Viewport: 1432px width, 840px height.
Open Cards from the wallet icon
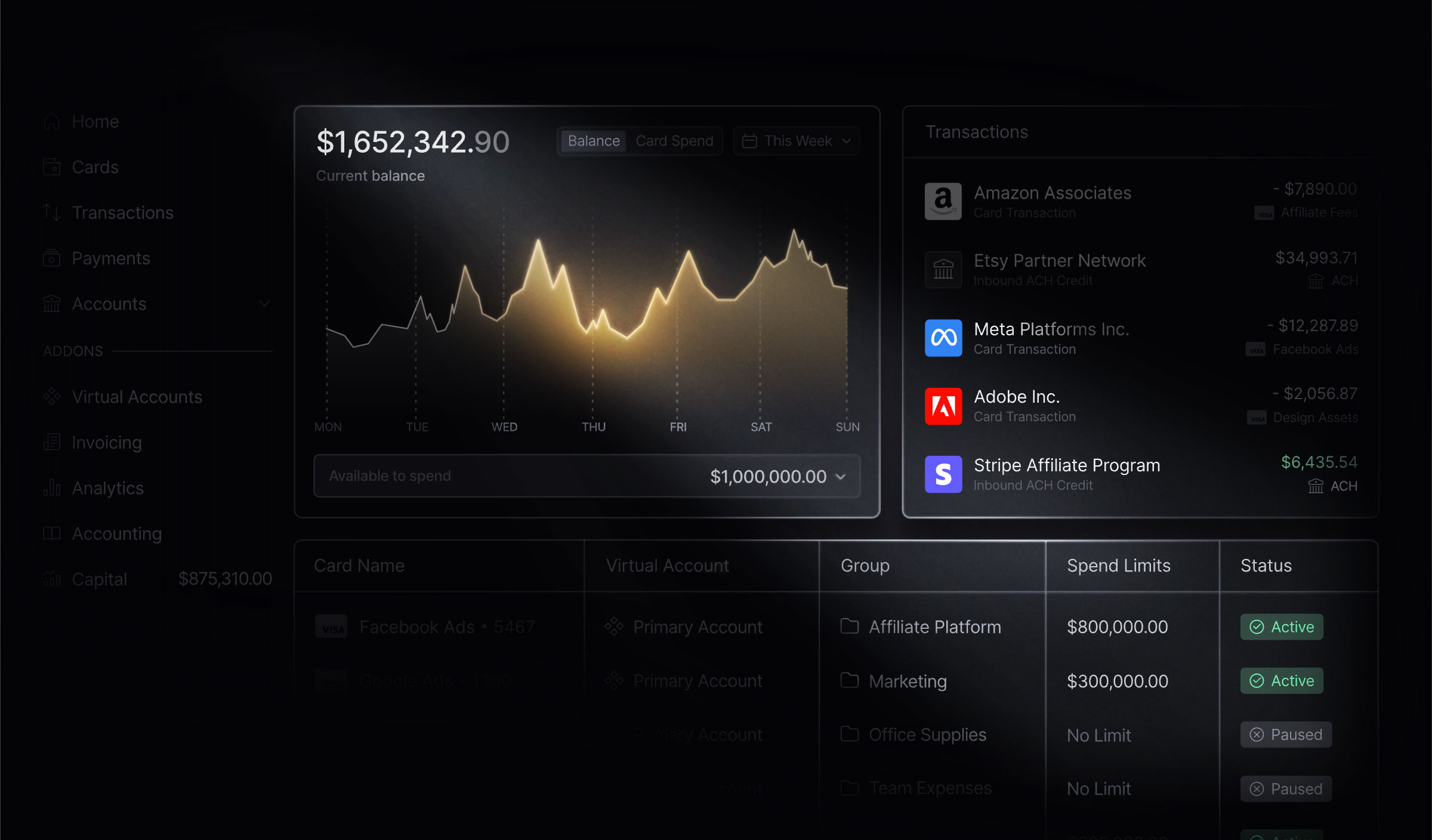[52, 167]
